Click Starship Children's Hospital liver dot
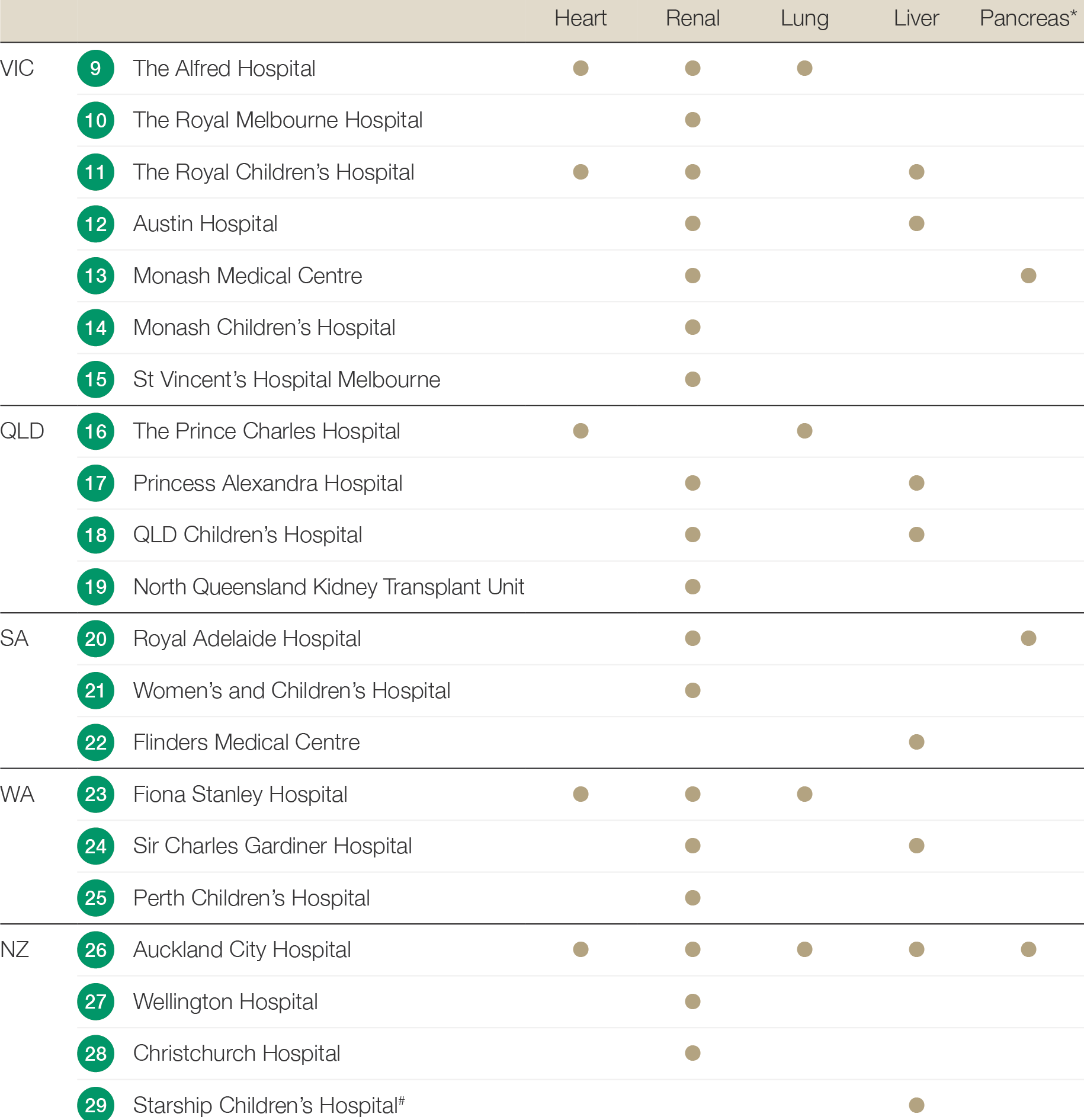The image size is (1084, 1120). pos(916,1105)
